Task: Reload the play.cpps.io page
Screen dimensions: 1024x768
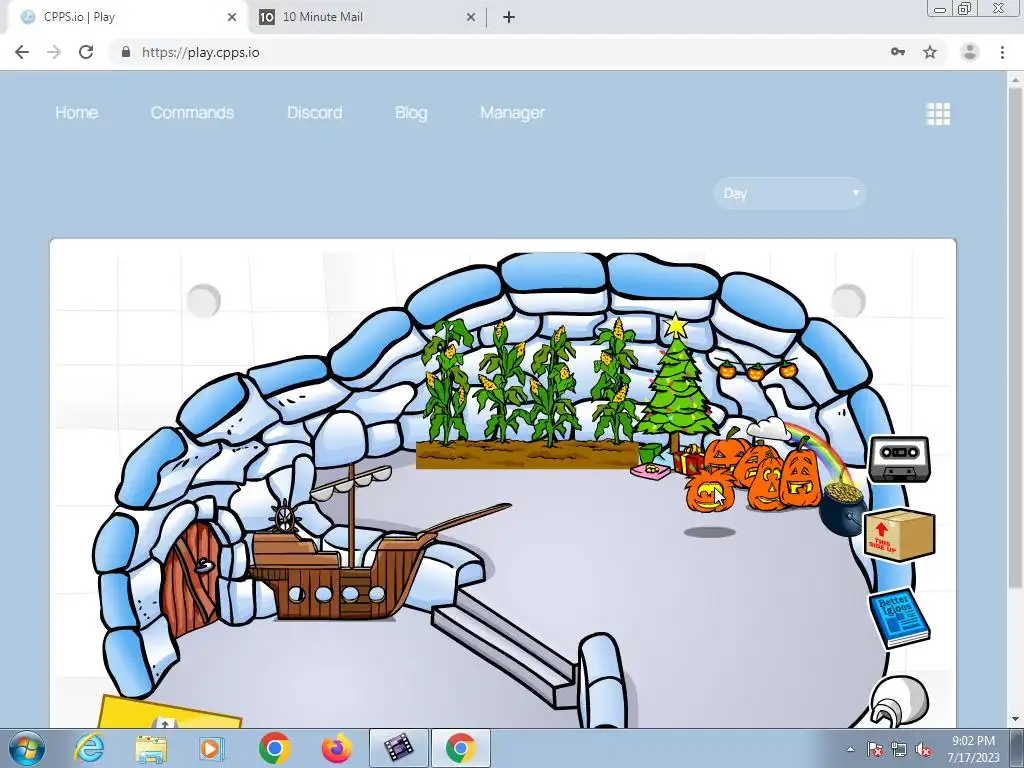Action: (86, 52)
